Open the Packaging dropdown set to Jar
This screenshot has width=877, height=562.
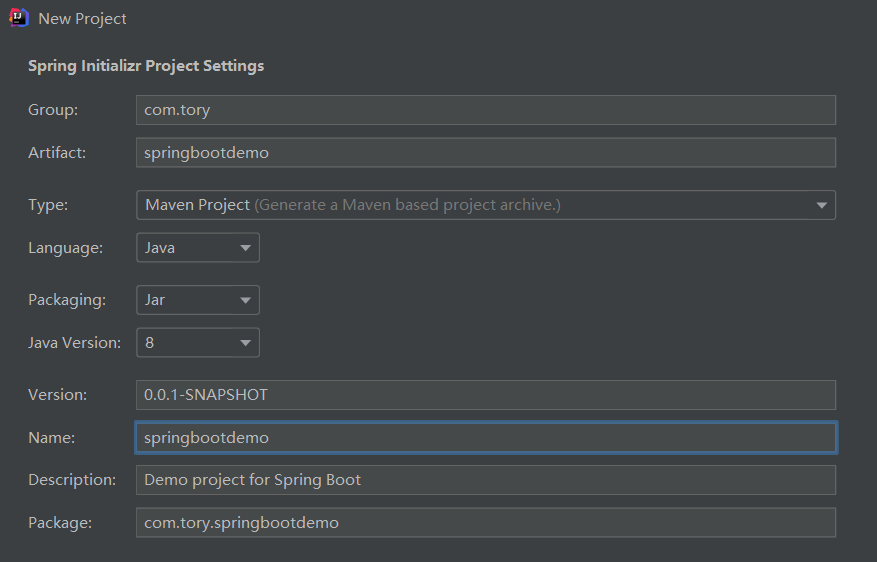click(x=198, y=300)
